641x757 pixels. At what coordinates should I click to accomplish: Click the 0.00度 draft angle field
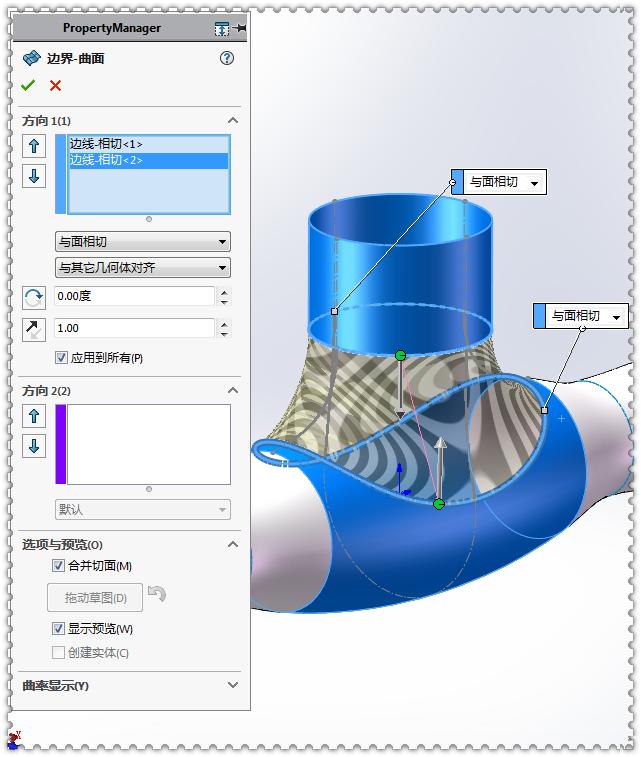(x=135, y=296)
